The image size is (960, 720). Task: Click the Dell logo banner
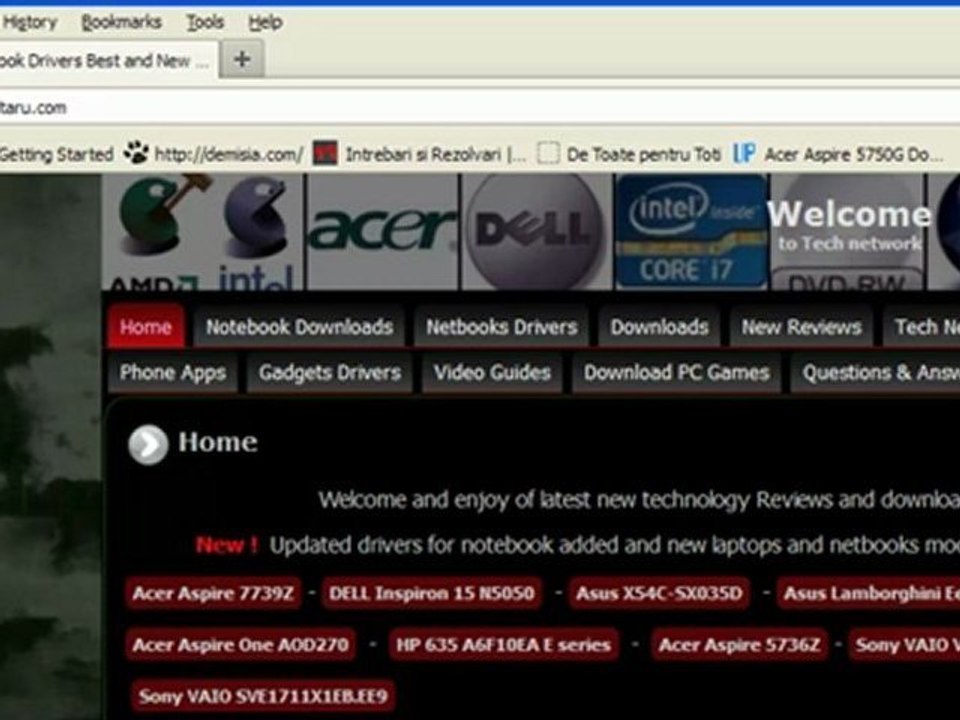tap(536, 231)
